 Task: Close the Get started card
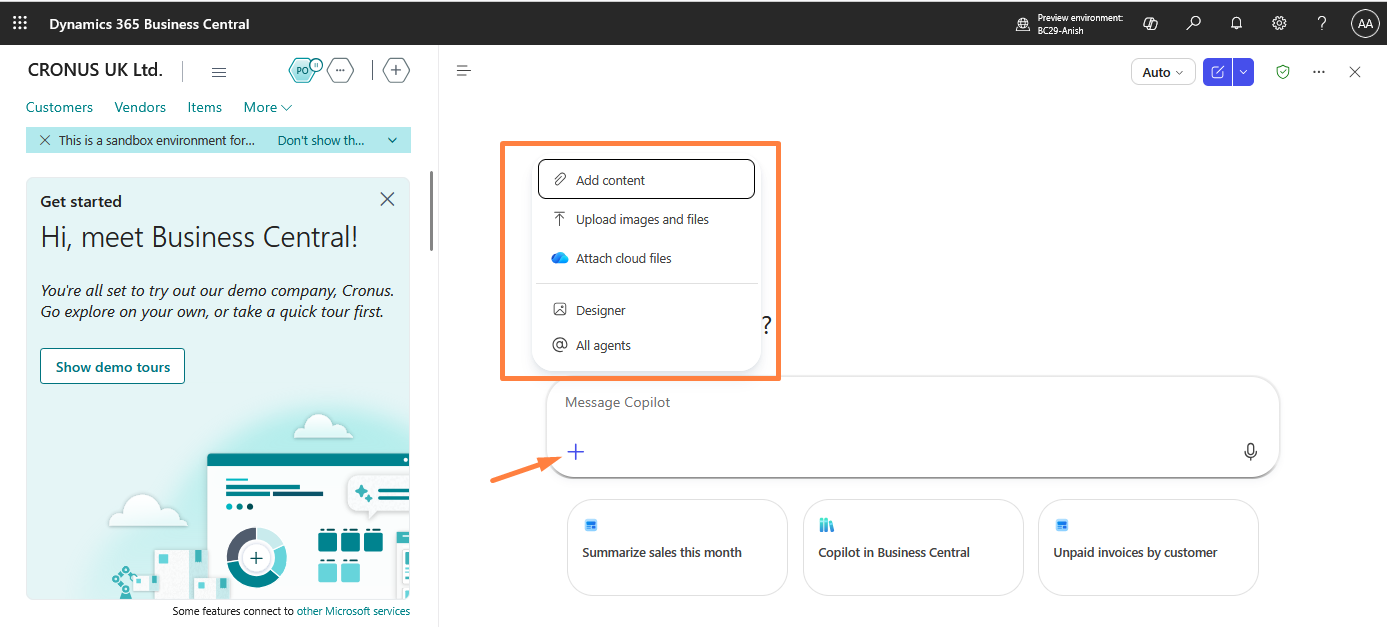click(x=387, y=200)
